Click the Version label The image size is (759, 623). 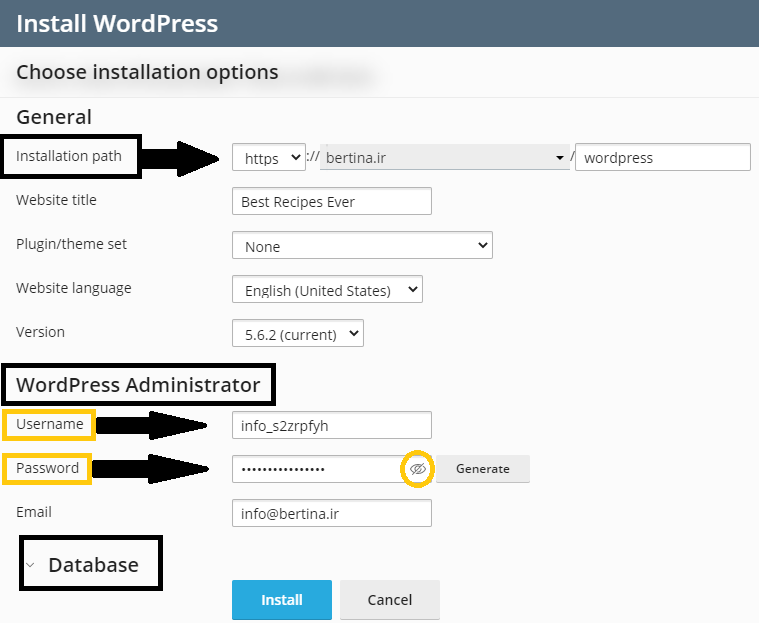pos(40,332)
